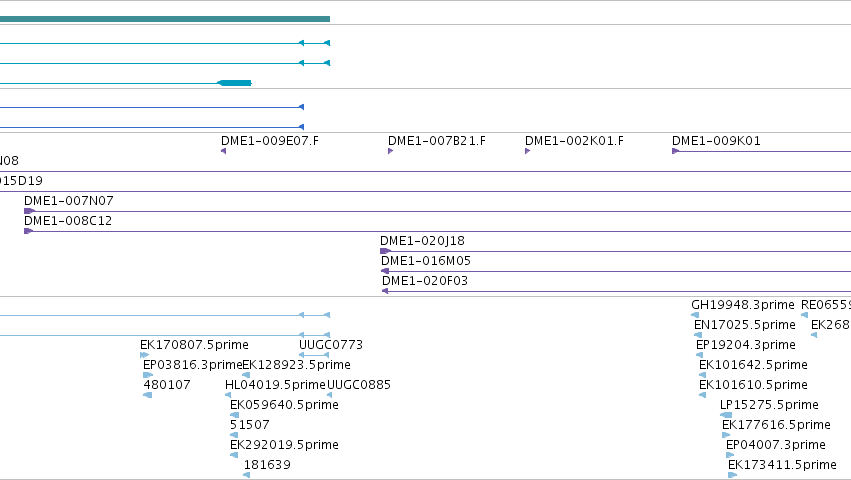The width and height of the screenshot is (851, 480).
Task: Select the DME1-020J18 feature label
Action: click(422, 241)
